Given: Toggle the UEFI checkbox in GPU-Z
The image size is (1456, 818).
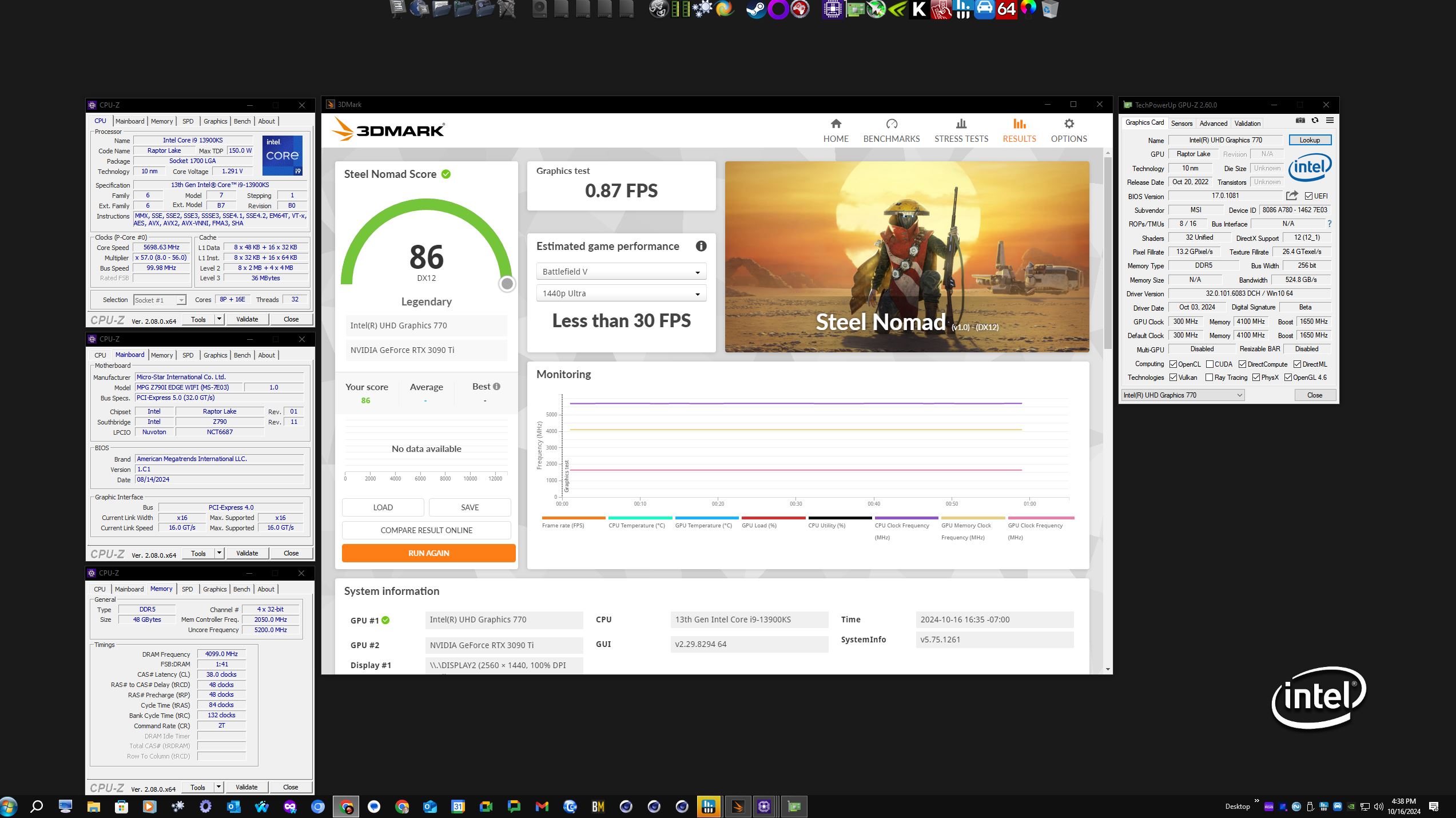Looking at the screenshot, I should 1308,196.
